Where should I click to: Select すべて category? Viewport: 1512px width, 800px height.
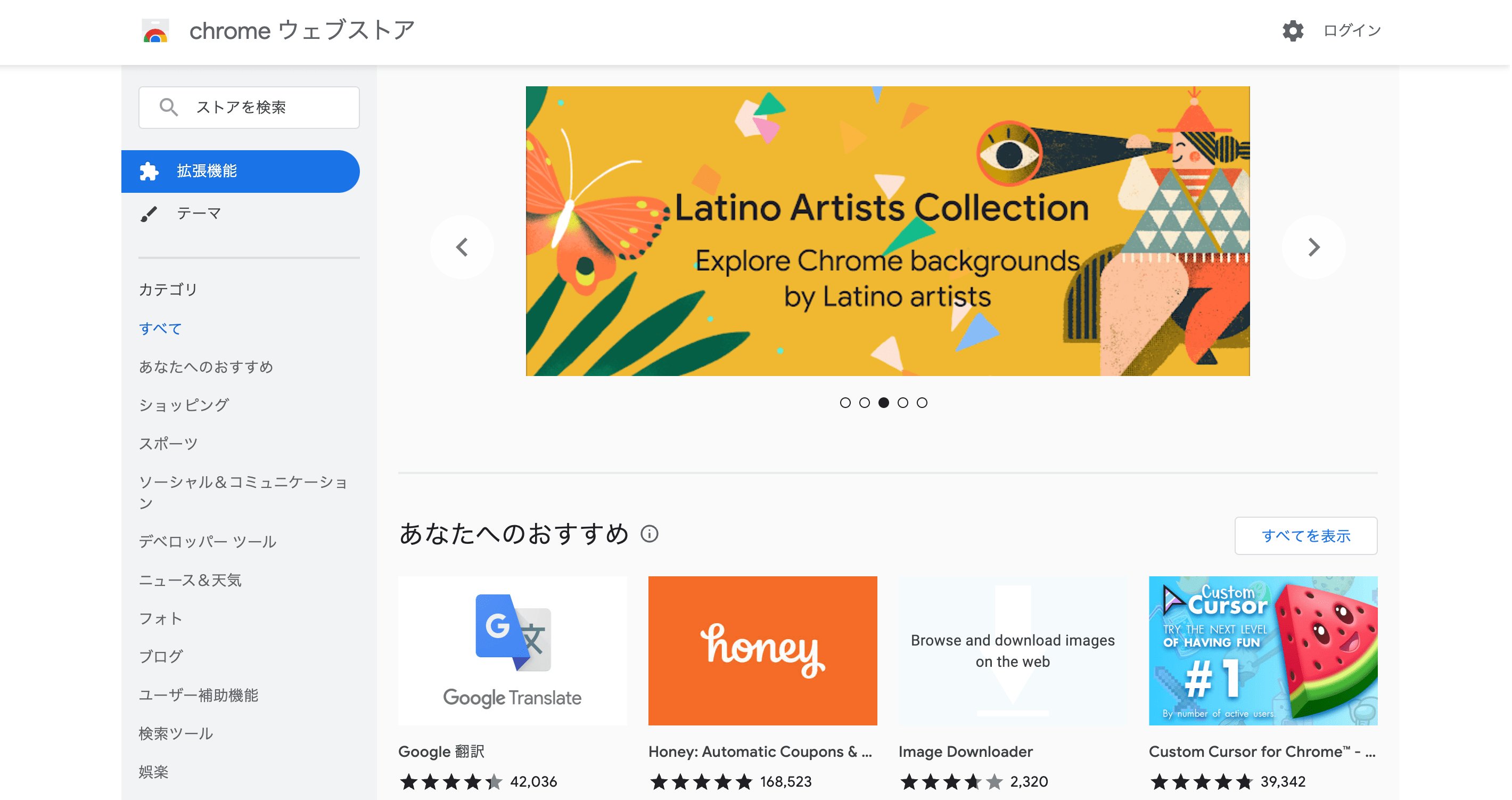coord(160,328)
